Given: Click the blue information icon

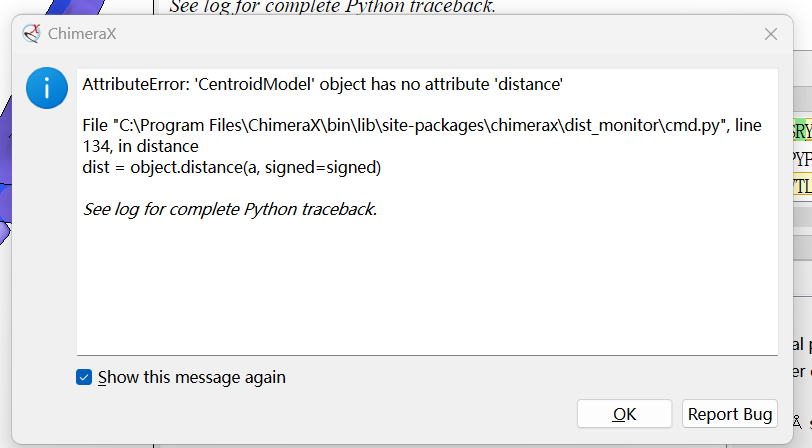Looking at the screenshot, I should pyautogui.click(x=47, y=89).
